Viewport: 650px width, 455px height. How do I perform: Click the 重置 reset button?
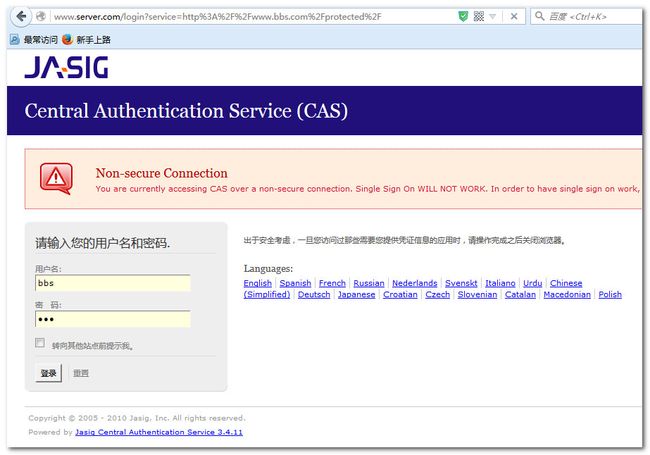click(81, 373)
